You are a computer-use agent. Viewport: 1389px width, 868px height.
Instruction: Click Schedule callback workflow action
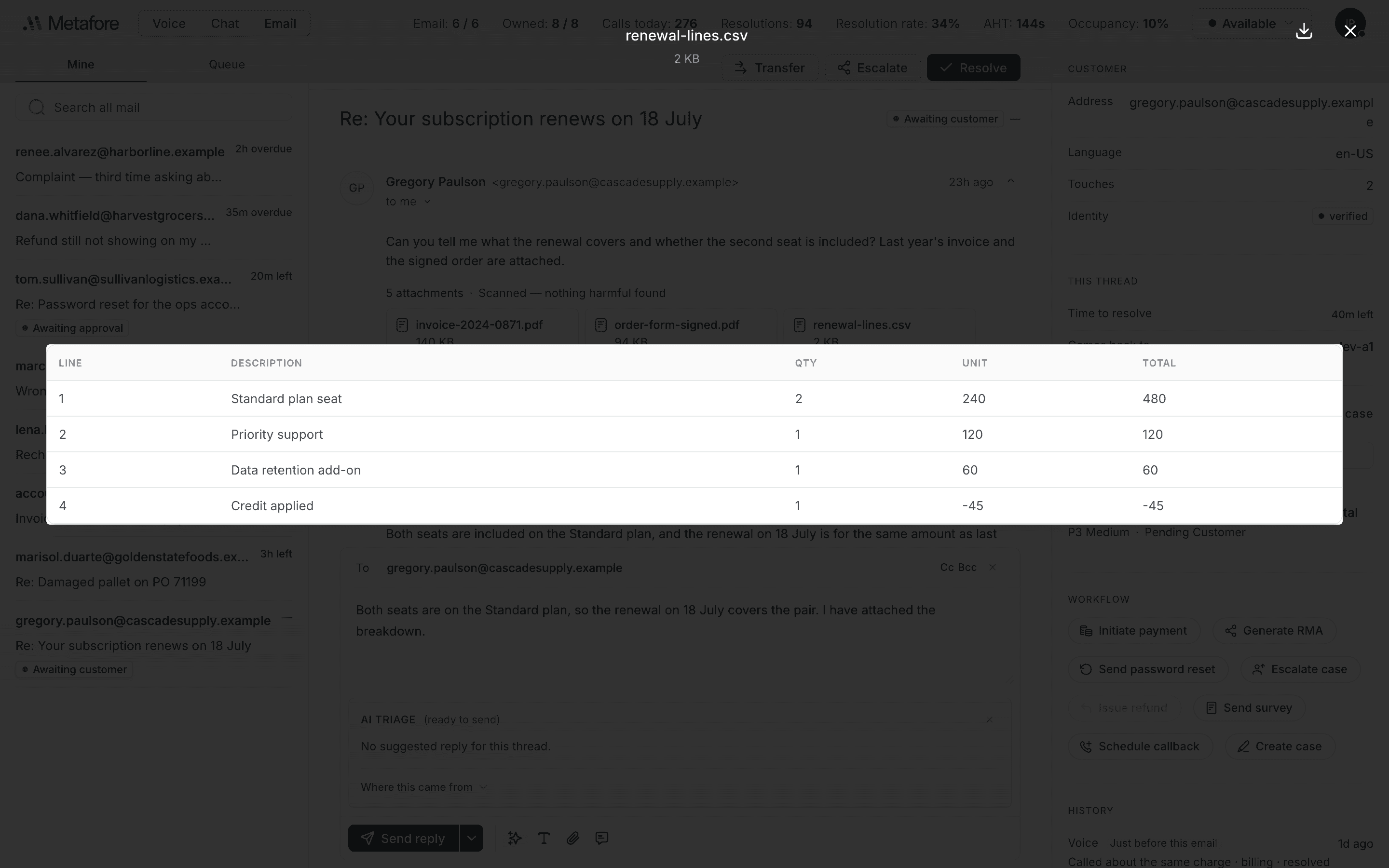click(1140, 746)
